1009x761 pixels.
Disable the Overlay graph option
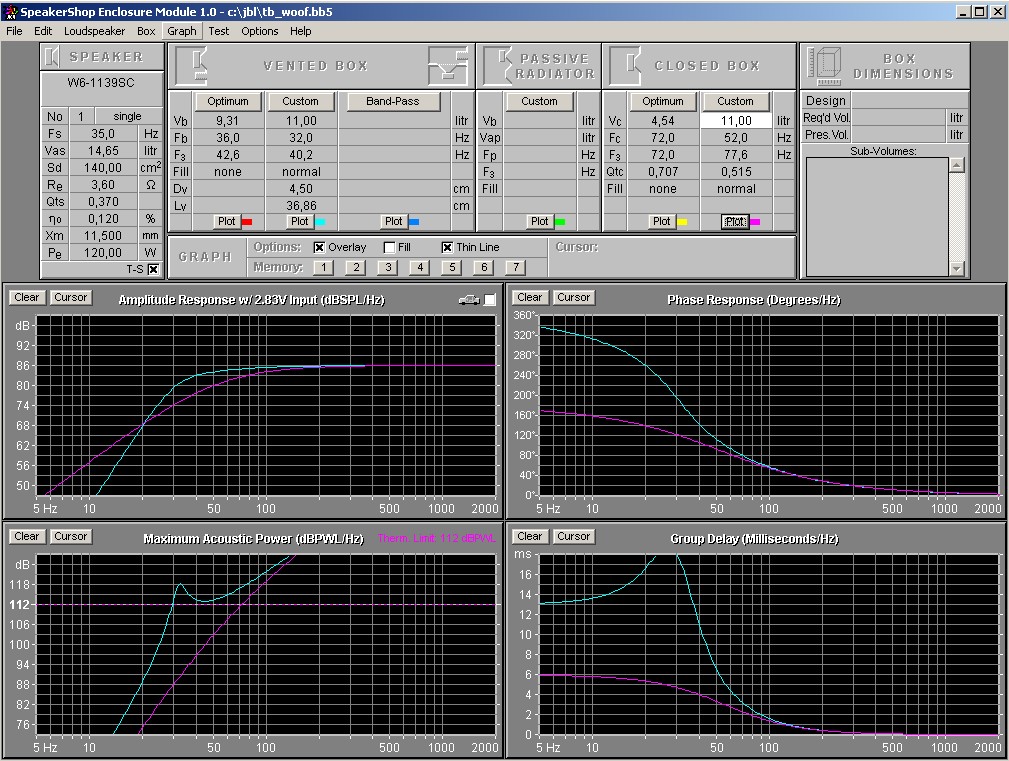pyautogui.click(x=320, y=247)
